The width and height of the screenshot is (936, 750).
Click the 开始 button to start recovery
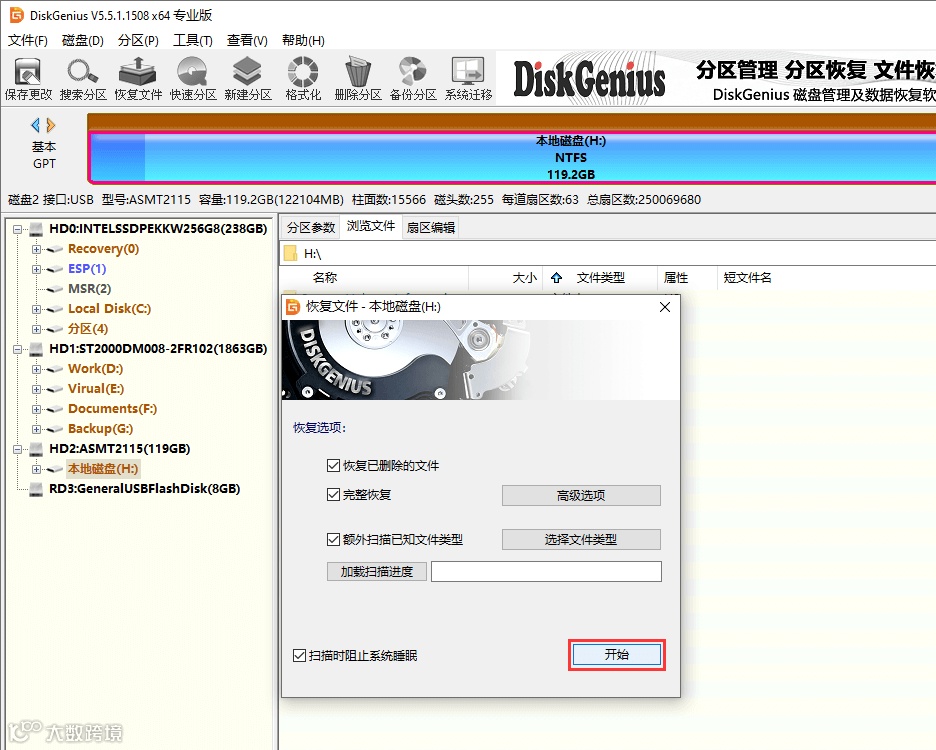click(x=617, y=654)
